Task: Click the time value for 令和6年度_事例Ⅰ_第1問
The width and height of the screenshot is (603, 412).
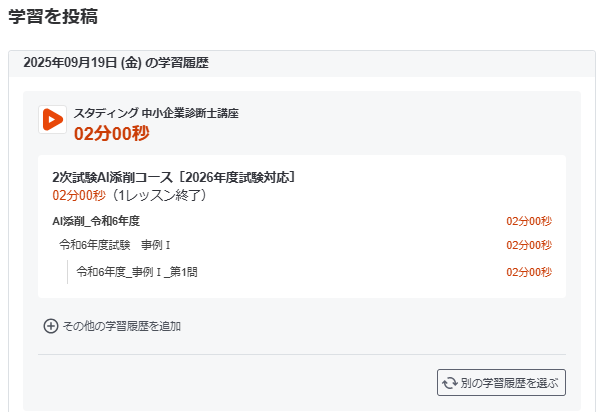Action: pos(529,271)
